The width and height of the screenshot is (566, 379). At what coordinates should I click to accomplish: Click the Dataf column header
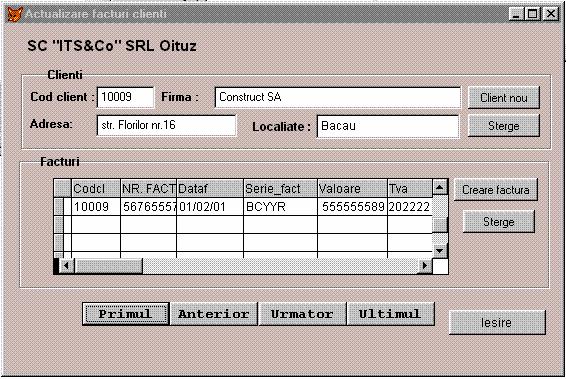pyautogui.click(x=210, y=188)
